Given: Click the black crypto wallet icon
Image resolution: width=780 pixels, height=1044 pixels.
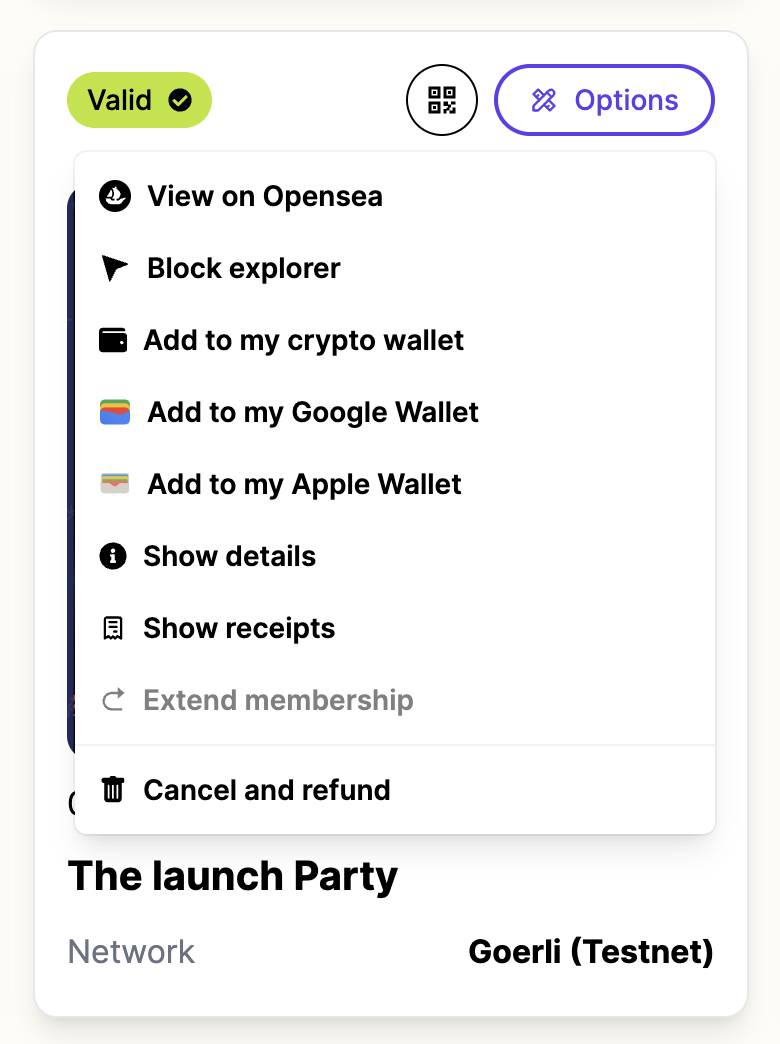Looking at the screenshot, I should (113, 340).
